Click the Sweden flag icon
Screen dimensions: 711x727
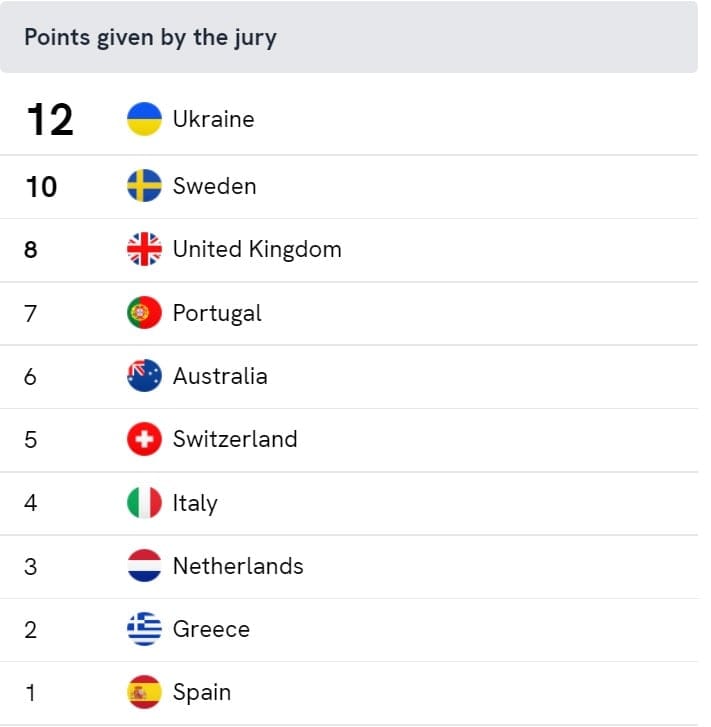[144, 186]
